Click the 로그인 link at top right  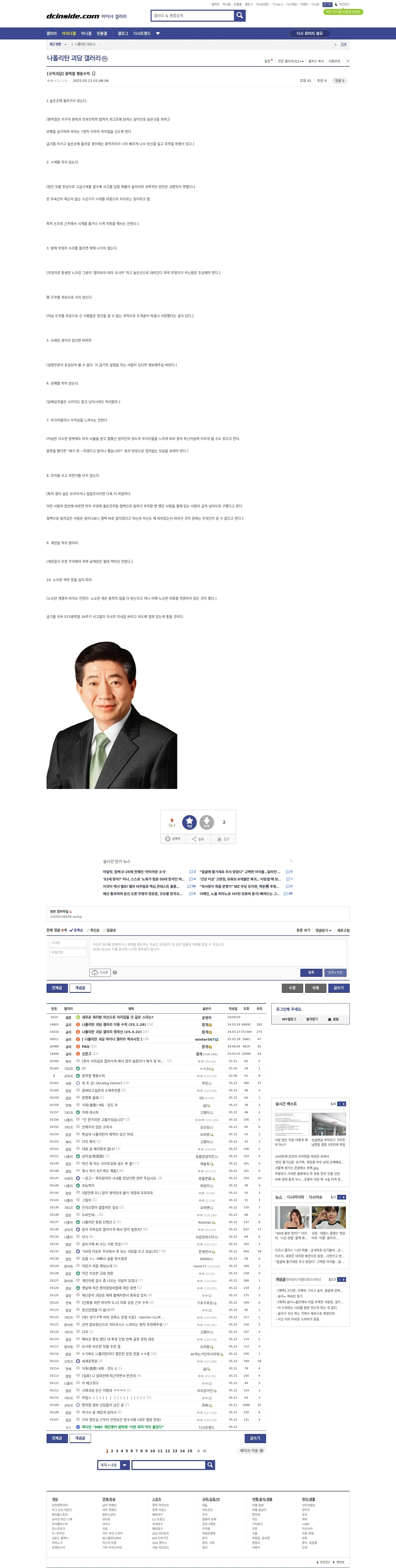point(327,4)
